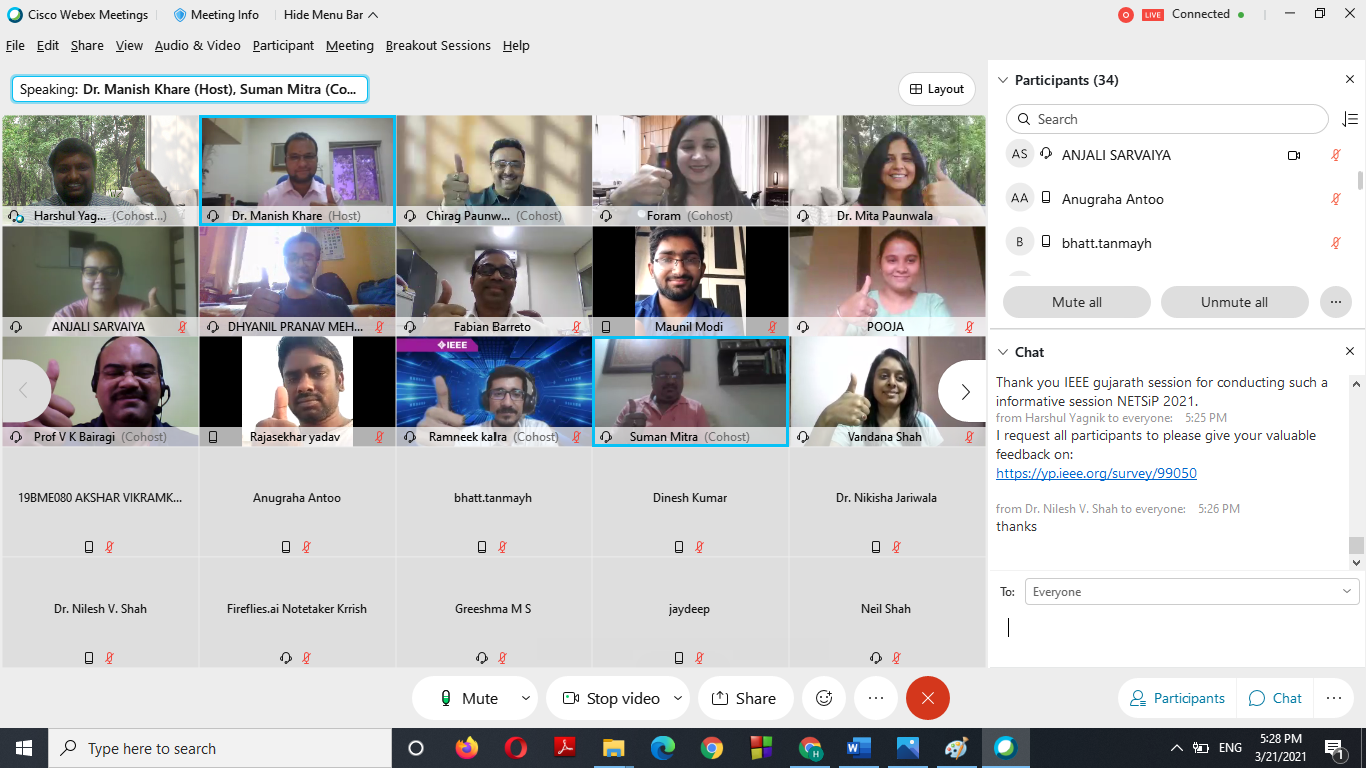Viewport: 1366px width, 768px height.
Task: Click the participants Search field
Action: 1166,119
